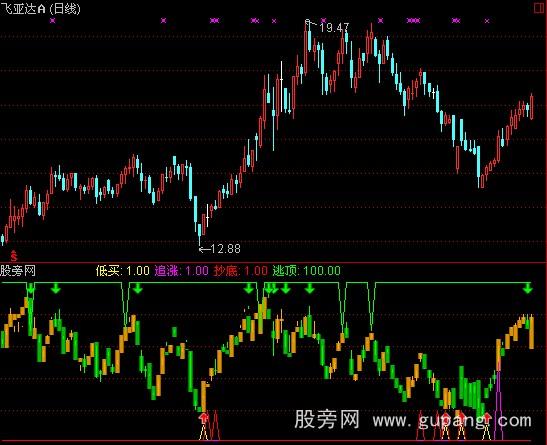Click the leftmost red up-arrow buy signal

pos(203,417)
